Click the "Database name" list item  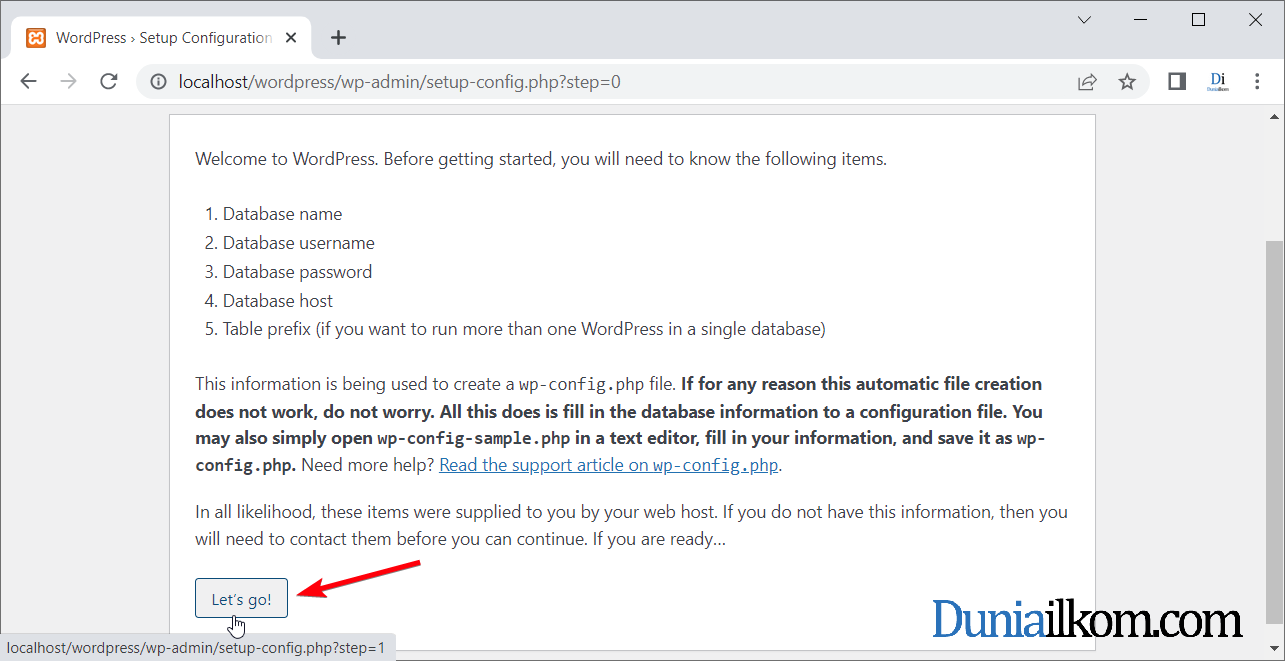point(282,214)
